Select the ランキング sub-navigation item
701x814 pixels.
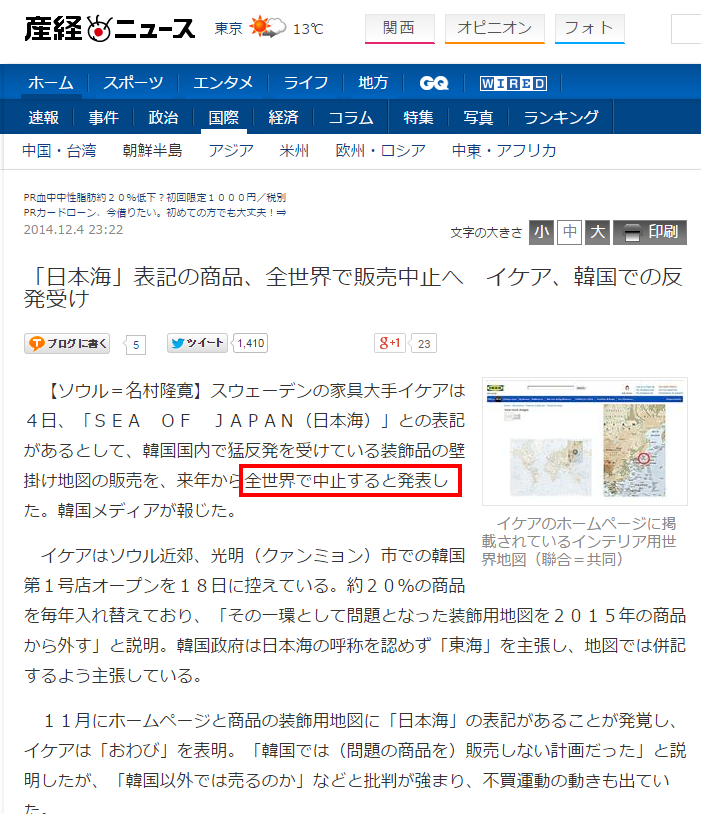[x=561, y=117]
